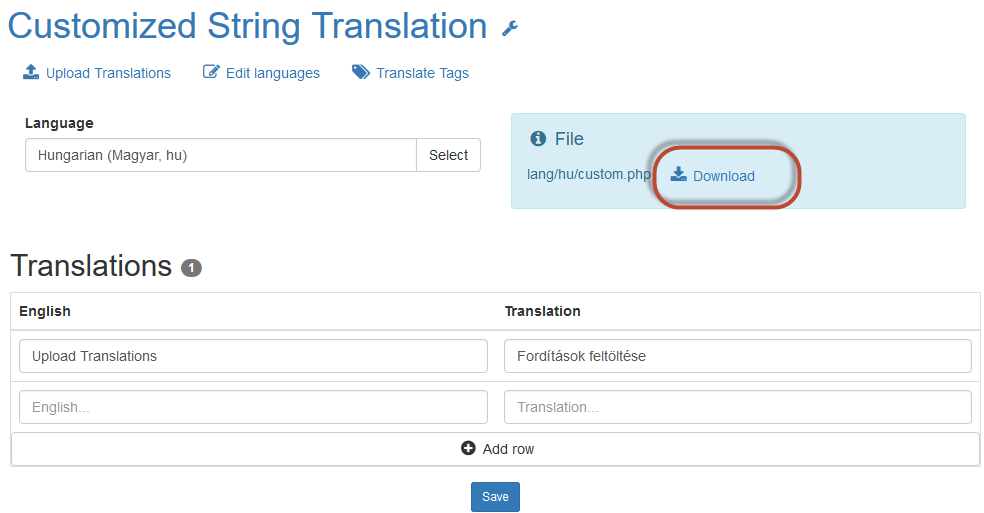
Task: Open the Edit languages link
Action: pyautogui.click(x=272, y=73)
